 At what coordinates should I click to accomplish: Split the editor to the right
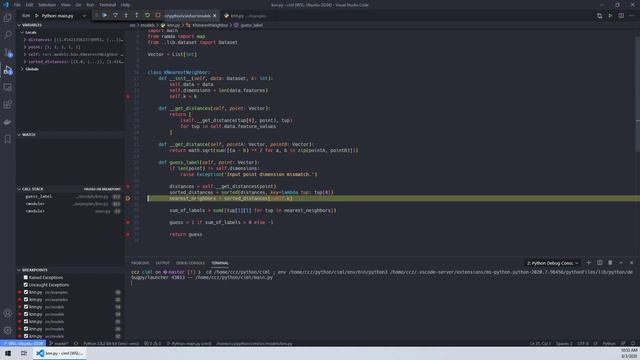pos(621,16)
